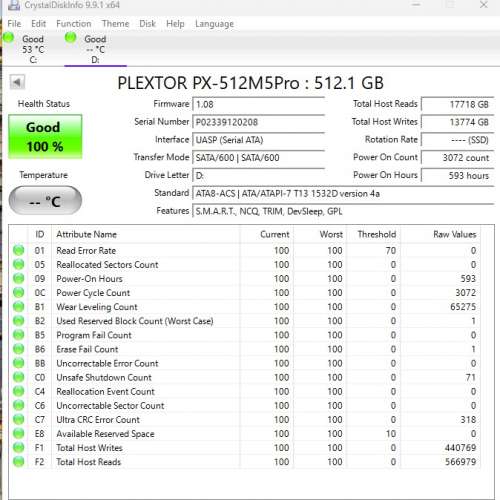Click the Interface field UASP (Serial ATA)

pyautogui.click(x=258, y=140)
